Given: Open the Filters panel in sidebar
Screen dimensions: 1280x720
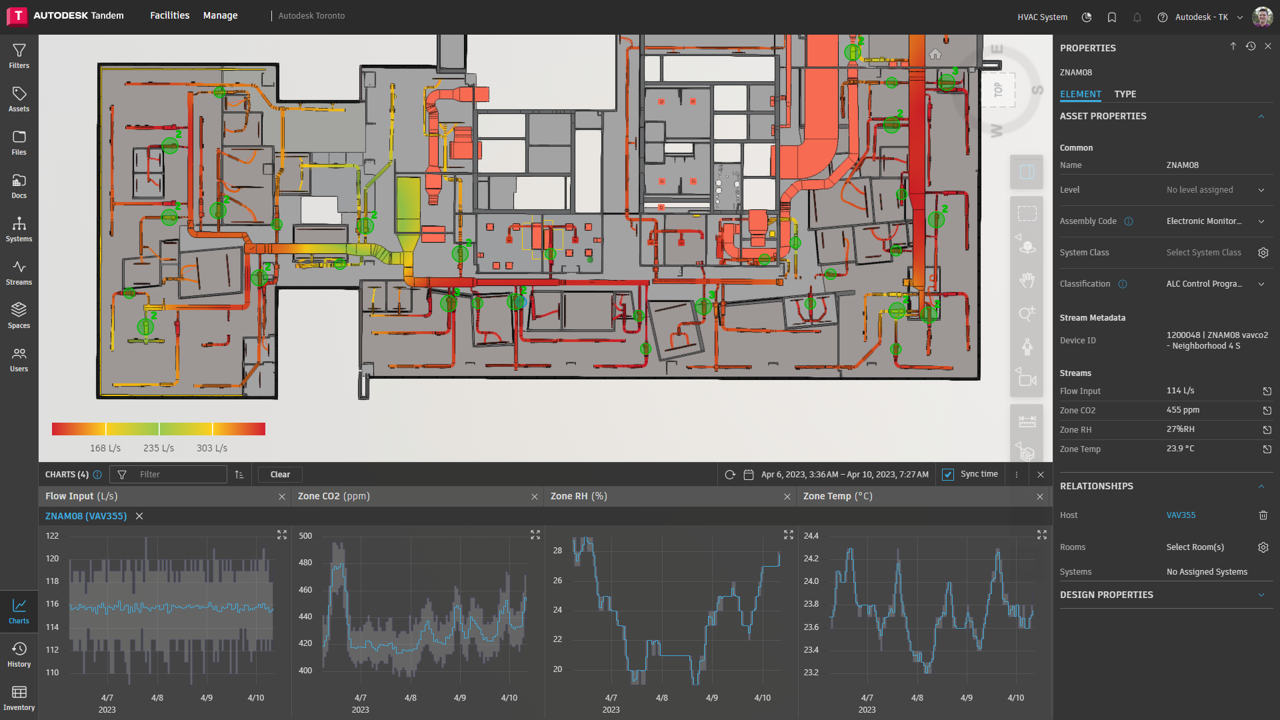Looking at the screenshot, I should click(x=19, y=56).
